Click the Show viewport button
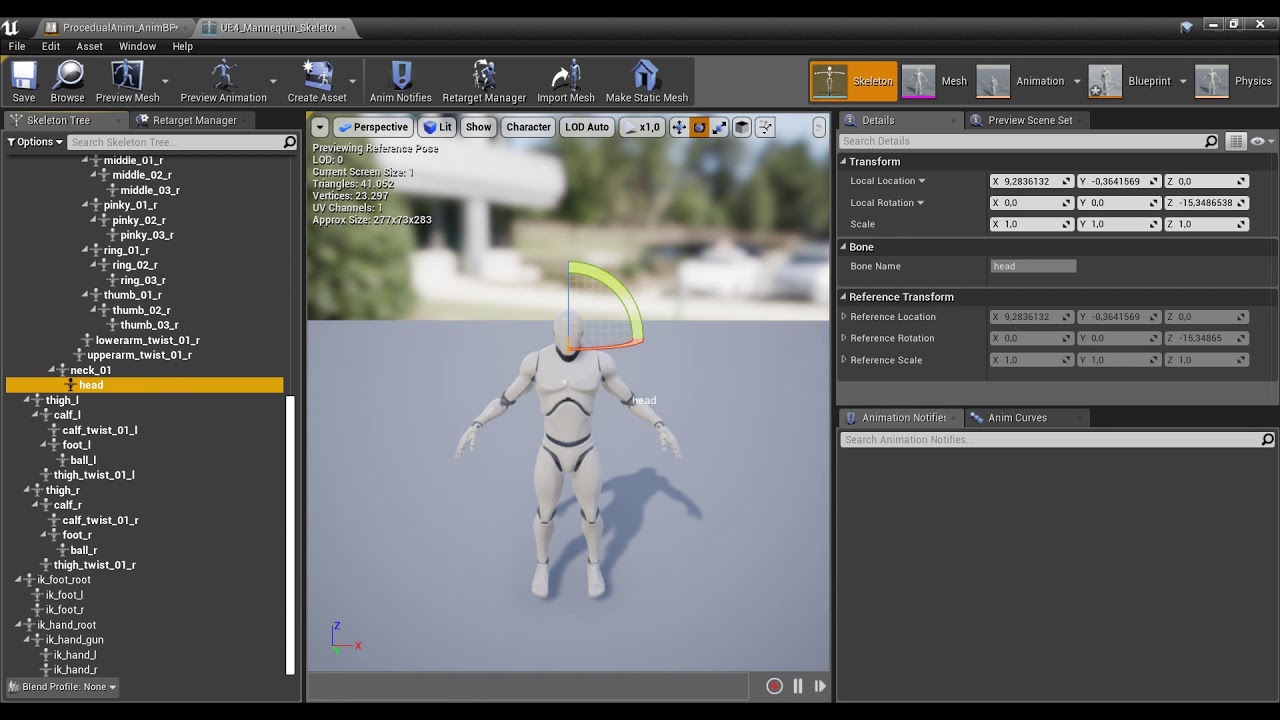1280x720 pixels. coord(478,127)
